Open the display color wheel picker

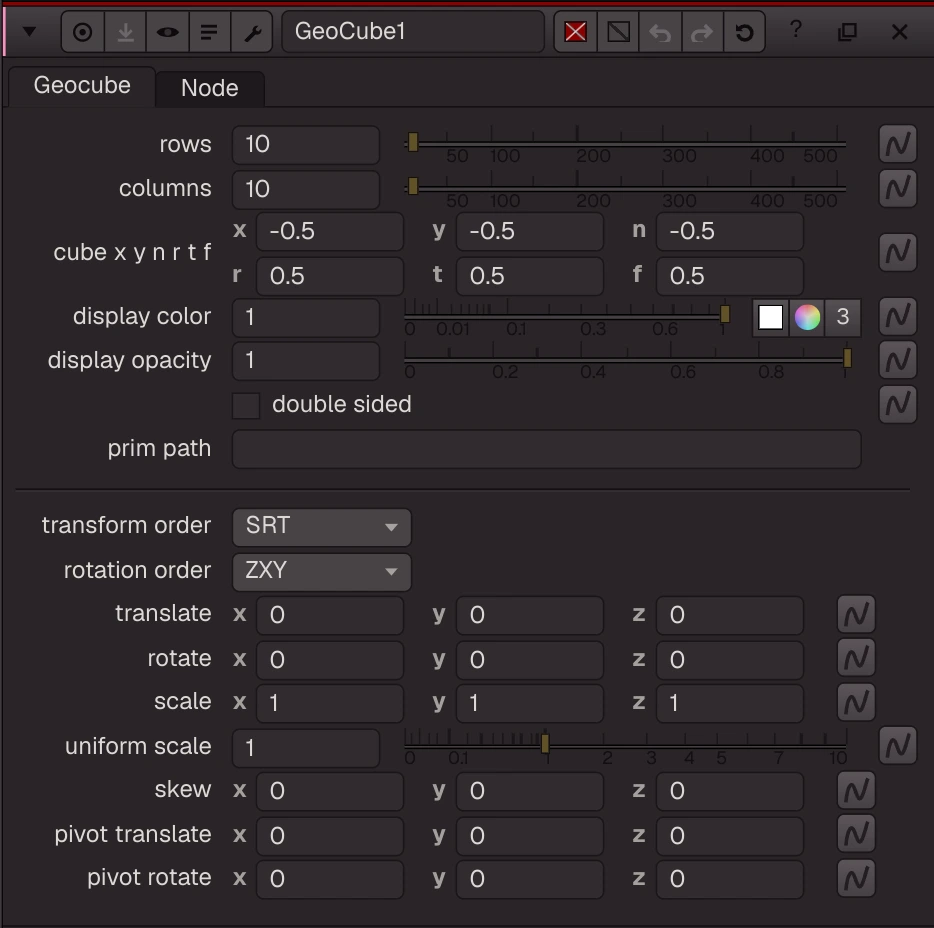point(807,317)
